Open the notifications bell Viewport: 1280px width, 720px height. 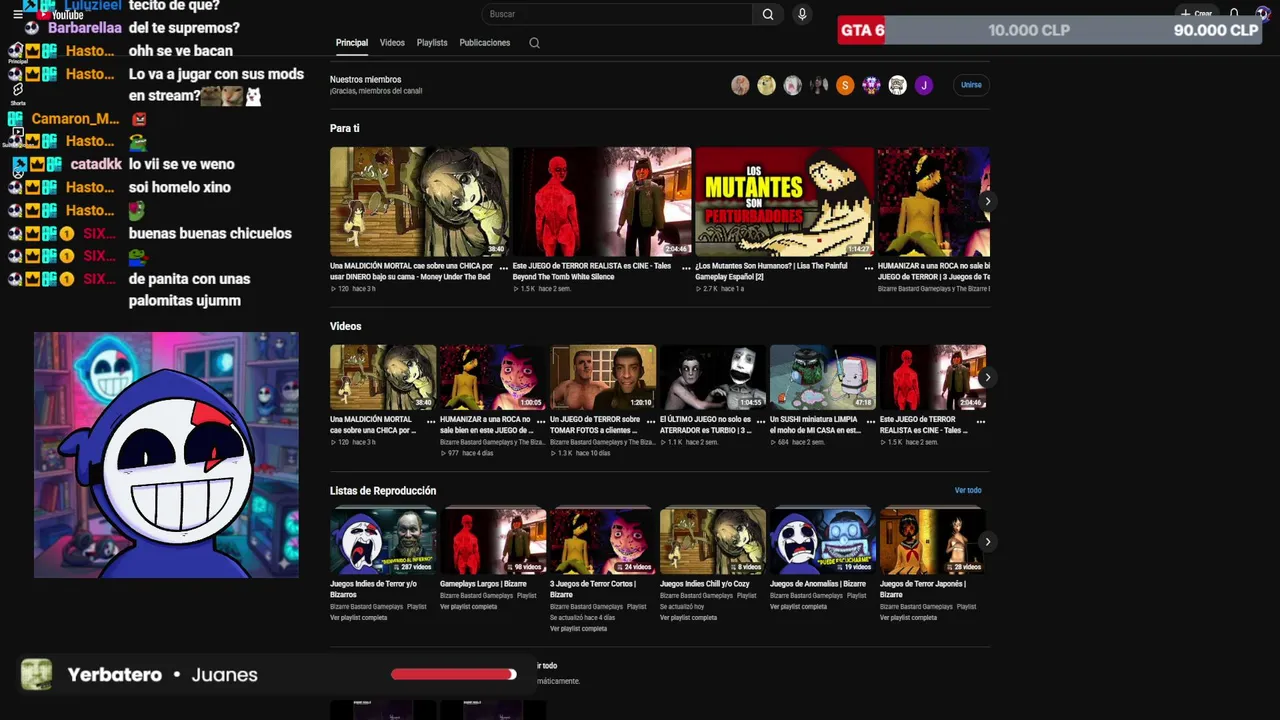(1234, 14)
